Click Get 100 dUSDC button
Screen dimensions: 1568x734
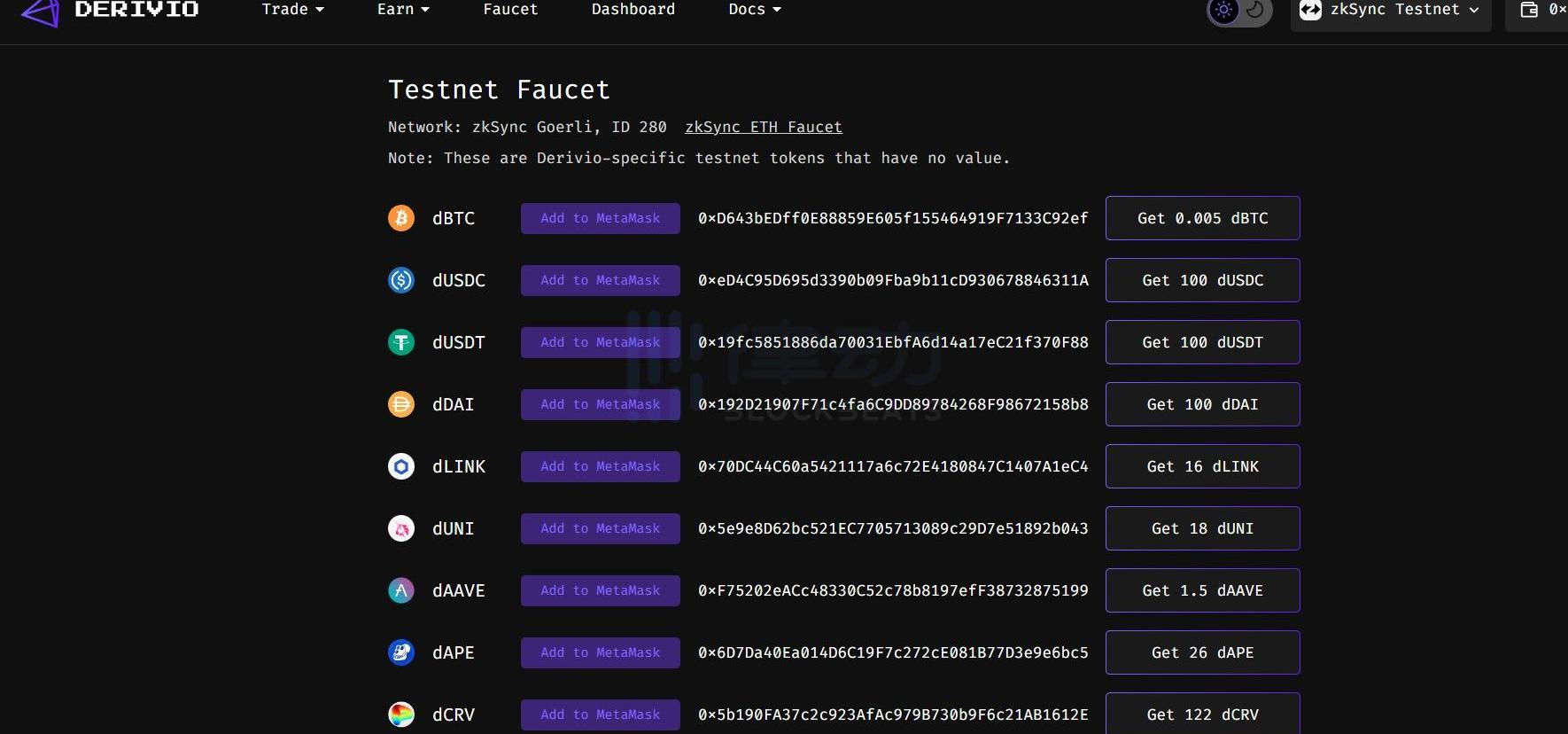pos(1203,280)
